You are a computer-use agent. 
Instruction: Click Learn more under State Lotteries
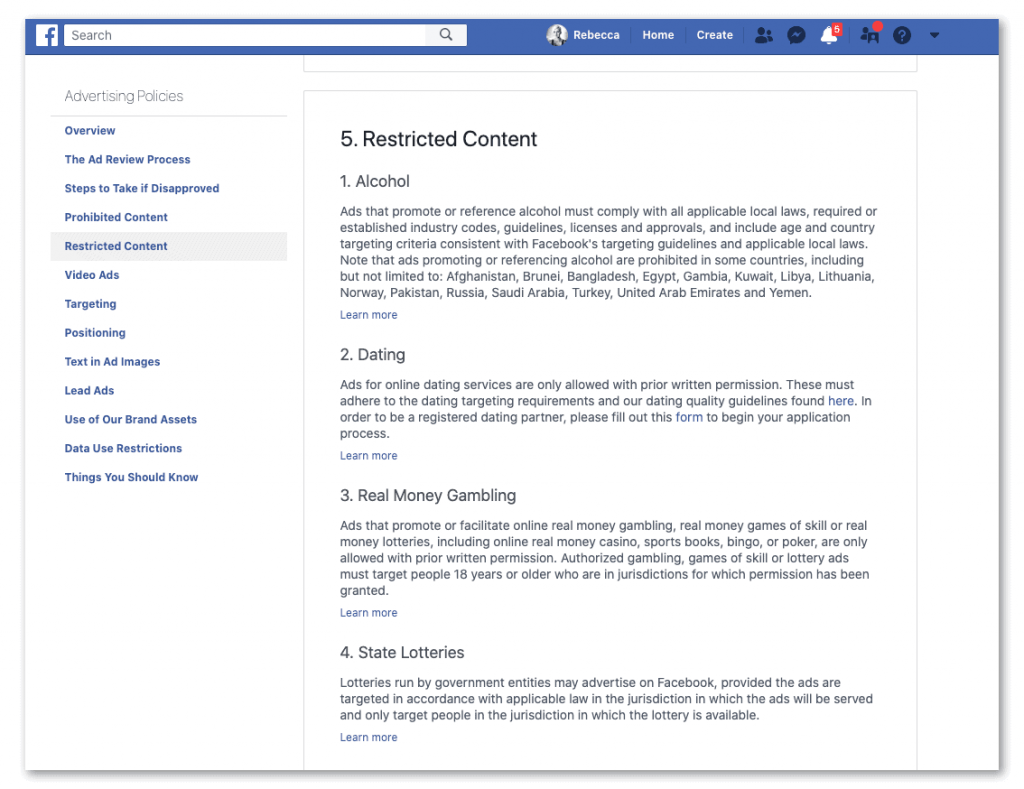(368, 738)
